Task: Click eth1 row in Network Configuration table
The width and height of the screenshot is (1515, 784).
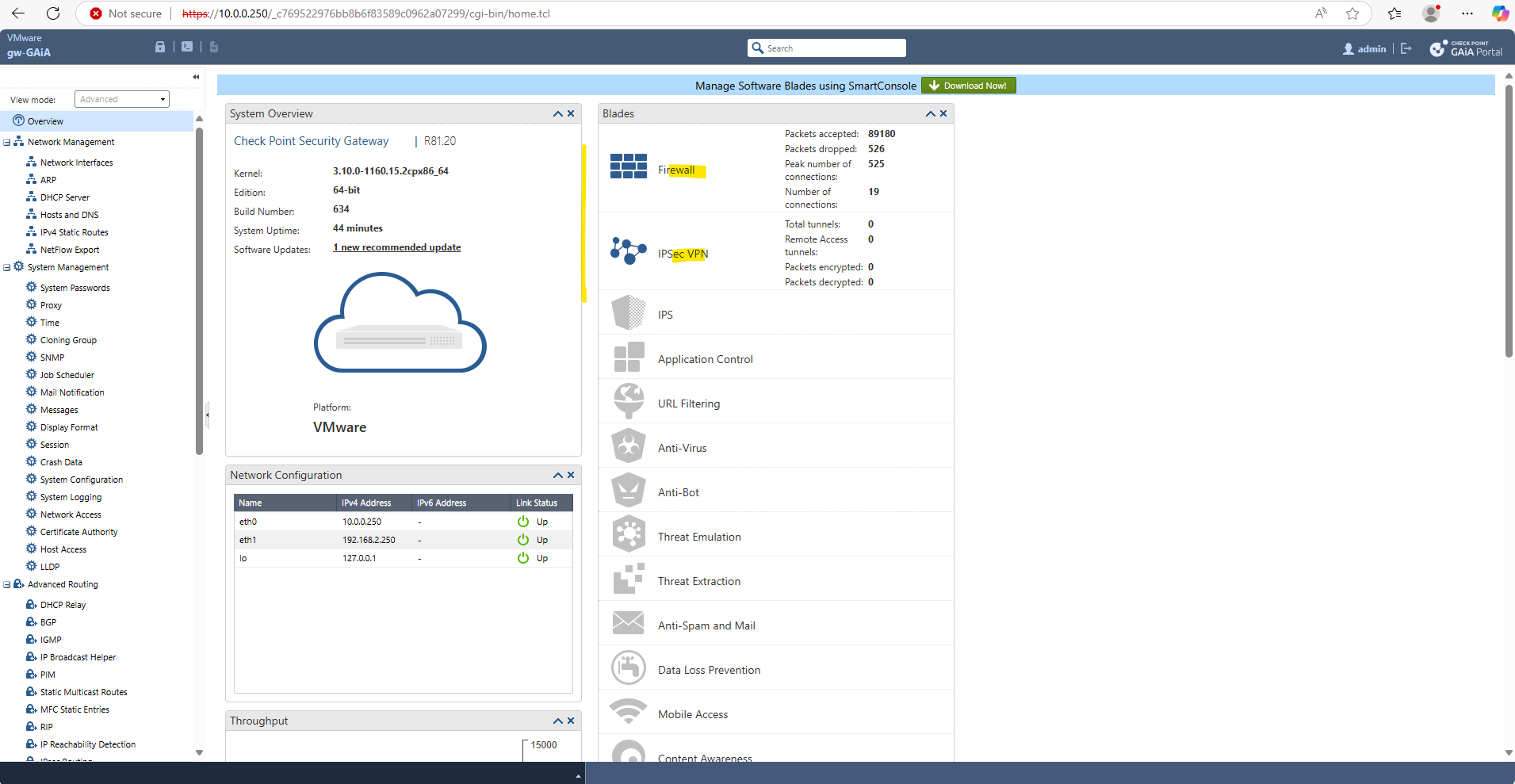Action: point(404,540)
